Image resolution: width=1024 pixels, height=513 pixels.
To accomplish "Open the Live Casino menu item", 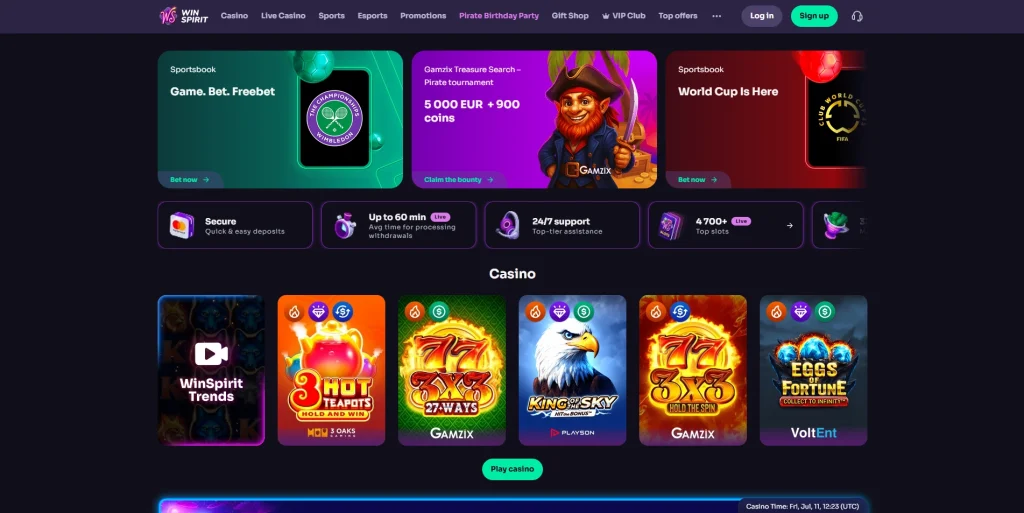I will point(283,16).
